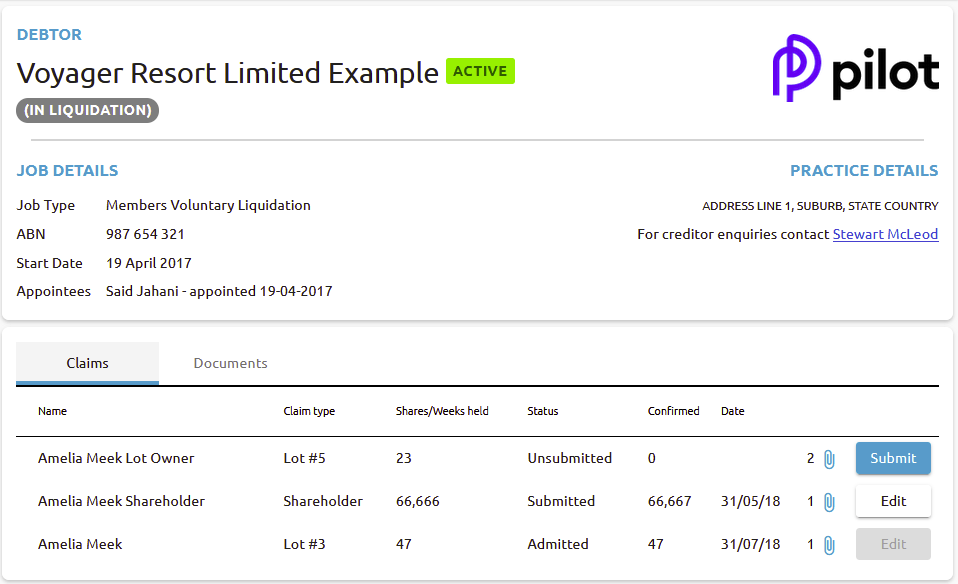Open the Stewart McLeod contact link

coord(885,234)
